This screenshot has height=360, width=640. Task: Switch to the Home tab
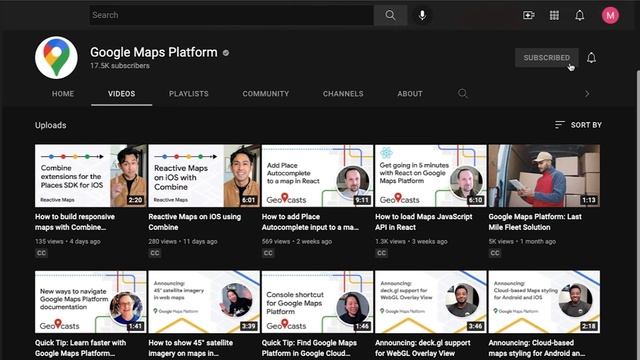[63, 93]
